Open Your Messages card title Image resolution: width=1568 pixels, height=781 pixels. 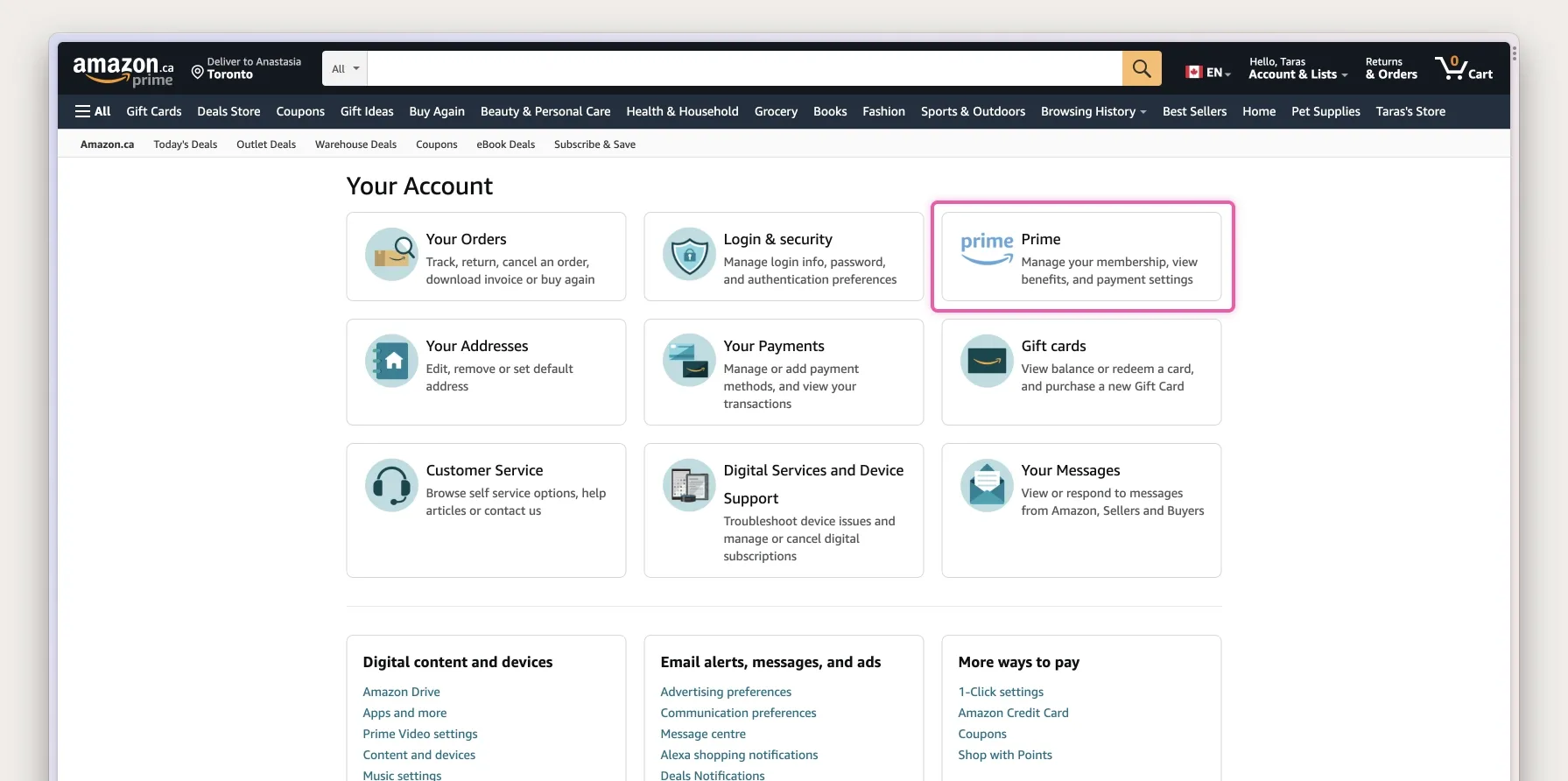coord(1071,470)
